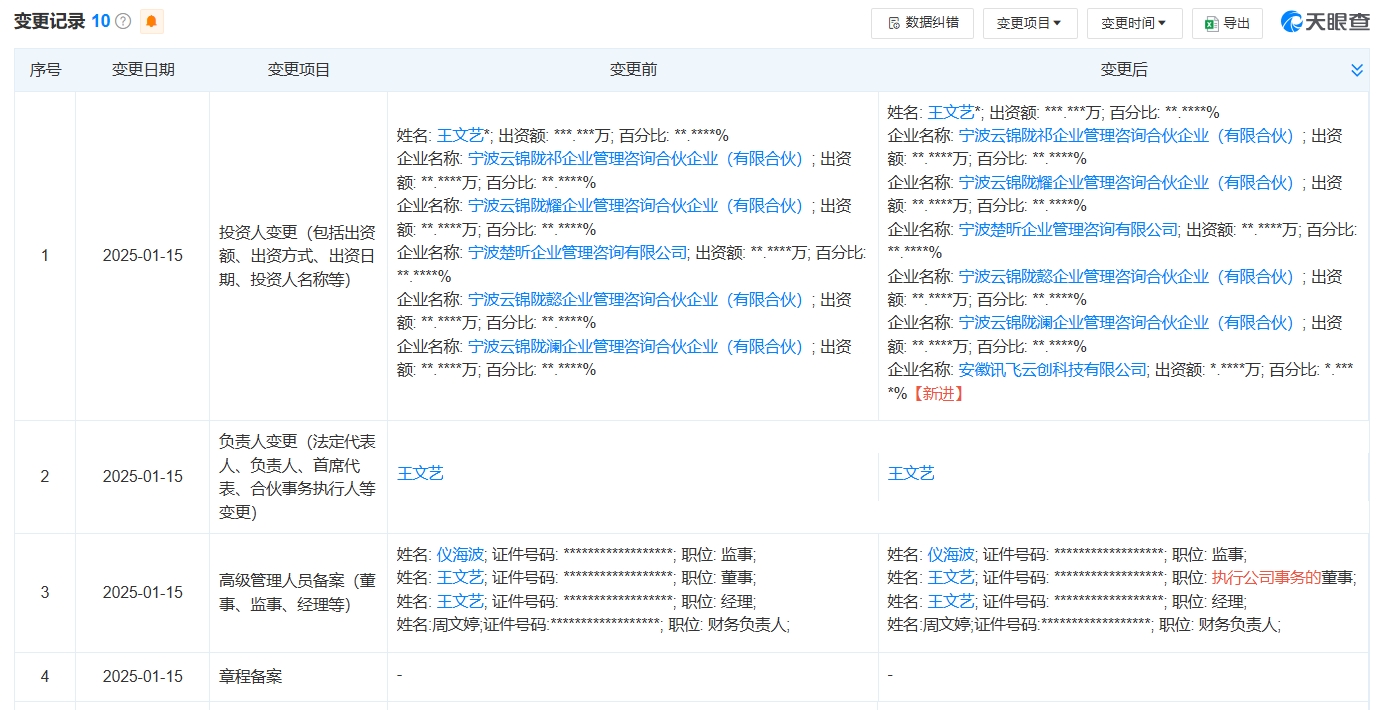Click the green Excel icon on the 导出 button
Viewport: 1382px width, 710px height.
point(1212,22)
